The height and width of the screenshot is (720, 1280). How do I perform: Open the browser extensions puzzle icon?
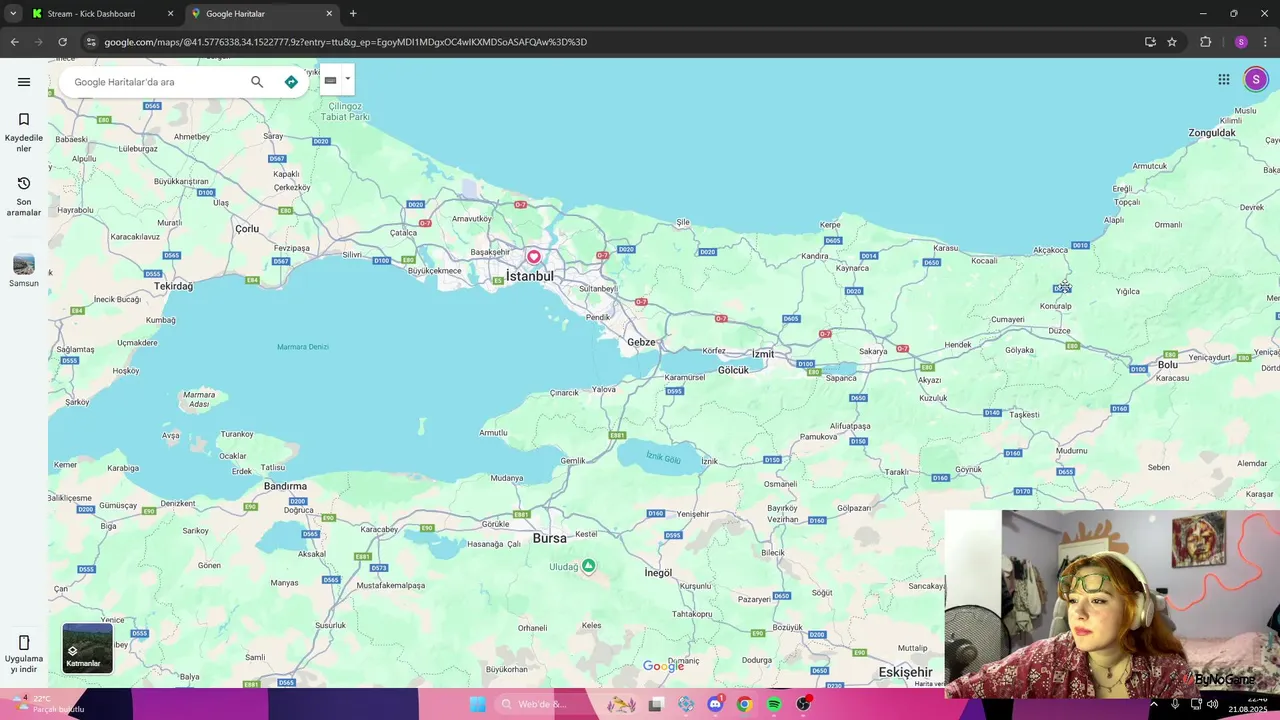tap(1206, 42)
